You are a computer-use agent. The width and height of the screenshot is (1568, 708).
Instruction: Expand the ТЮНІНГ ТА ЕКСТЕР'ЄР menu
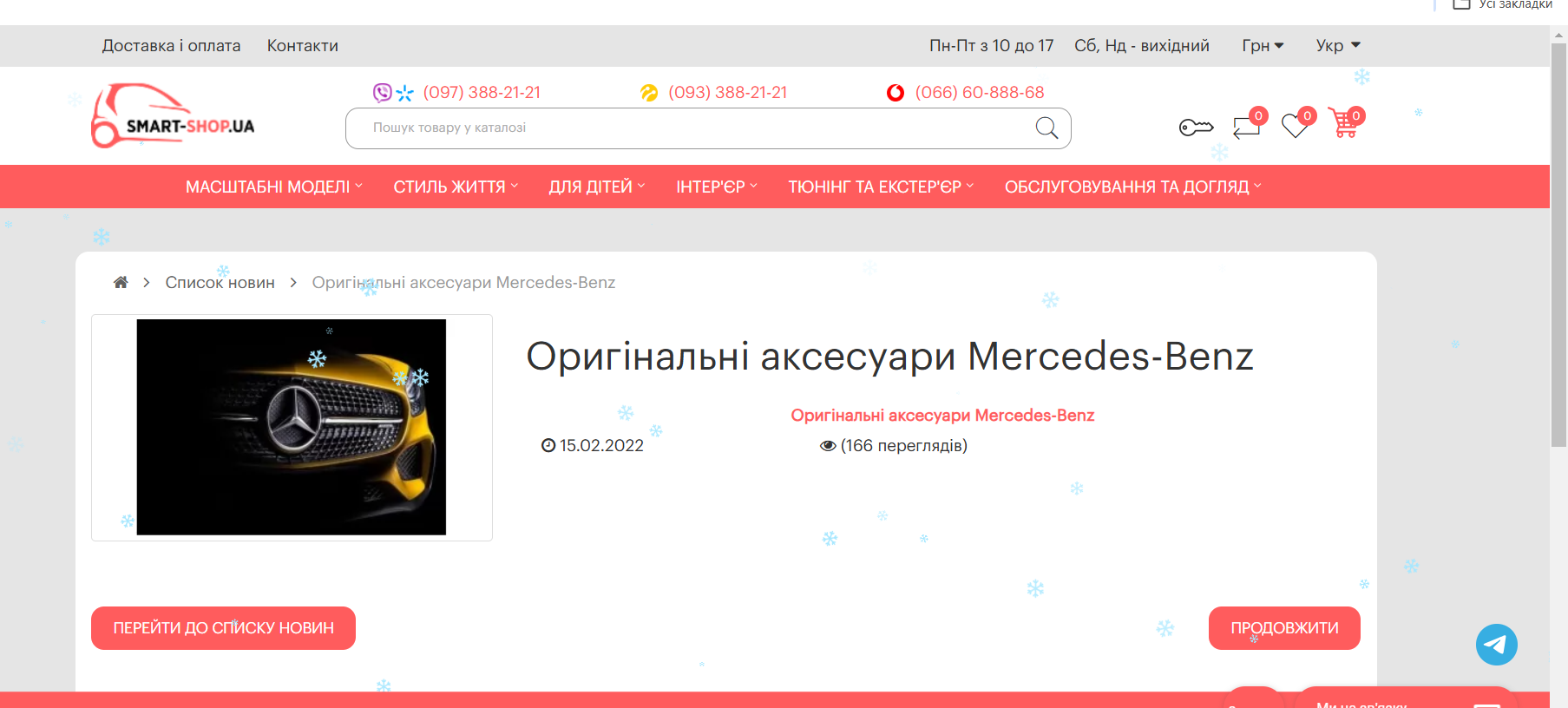click(x=881, y=187)
